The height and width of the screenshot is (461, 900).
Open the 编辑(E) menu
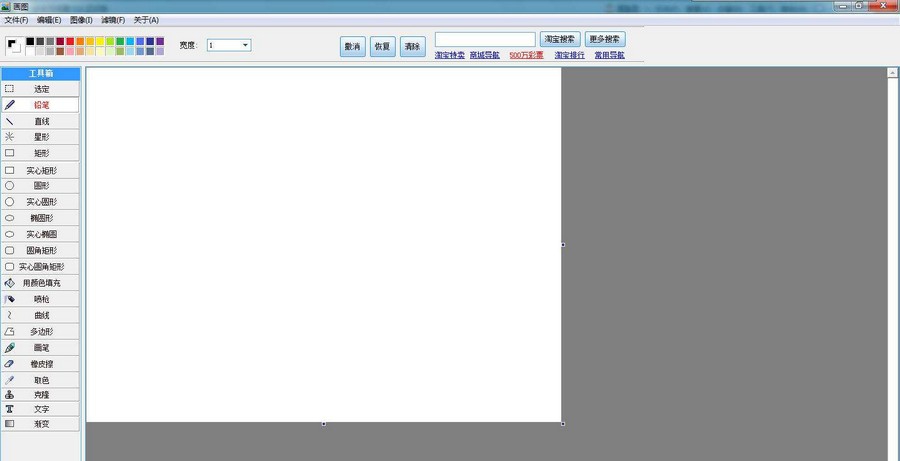tap(49, 20)
